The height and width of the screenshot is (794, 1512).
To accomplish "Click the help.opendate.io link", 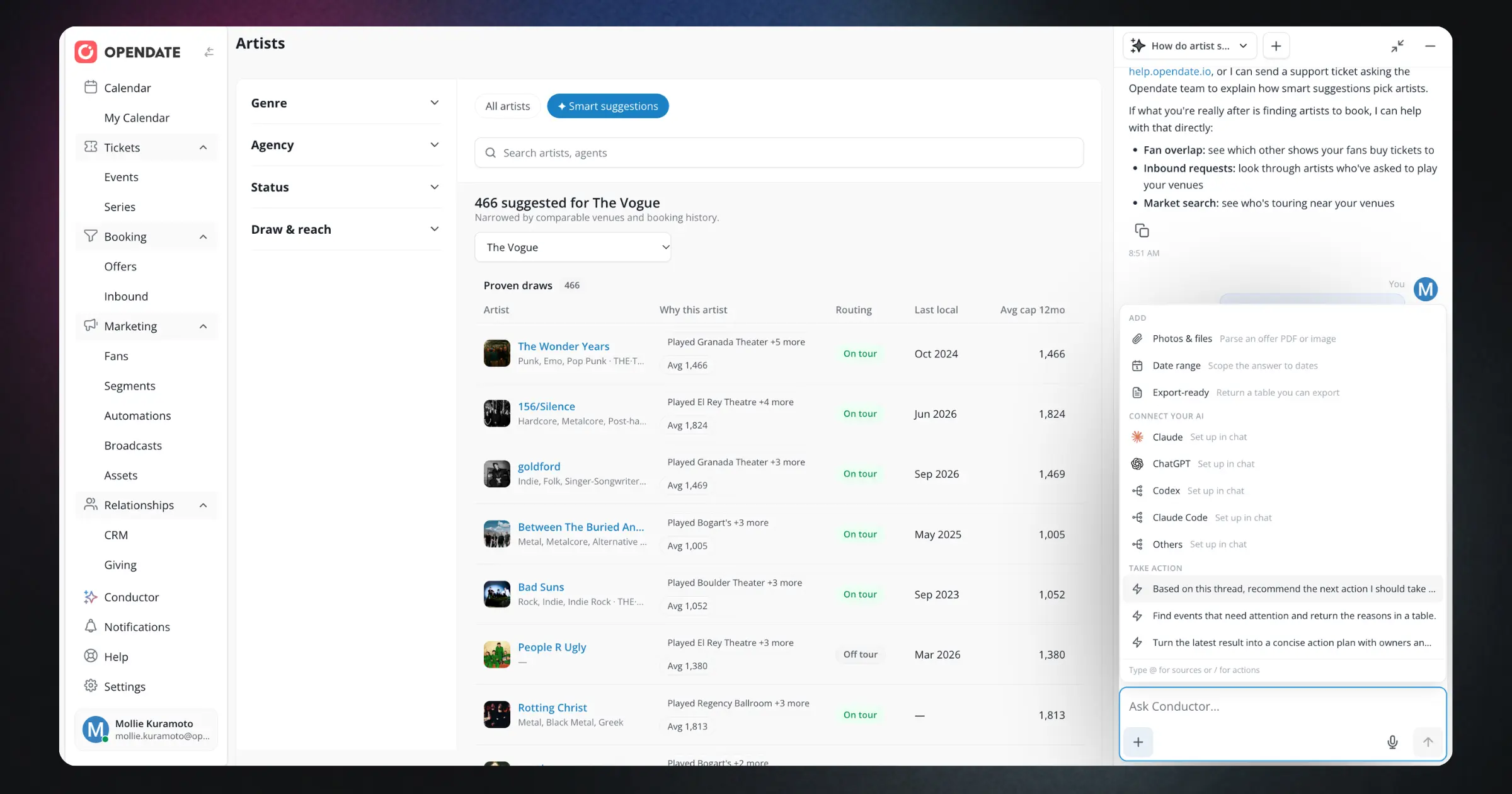I will pos(1169,71).
